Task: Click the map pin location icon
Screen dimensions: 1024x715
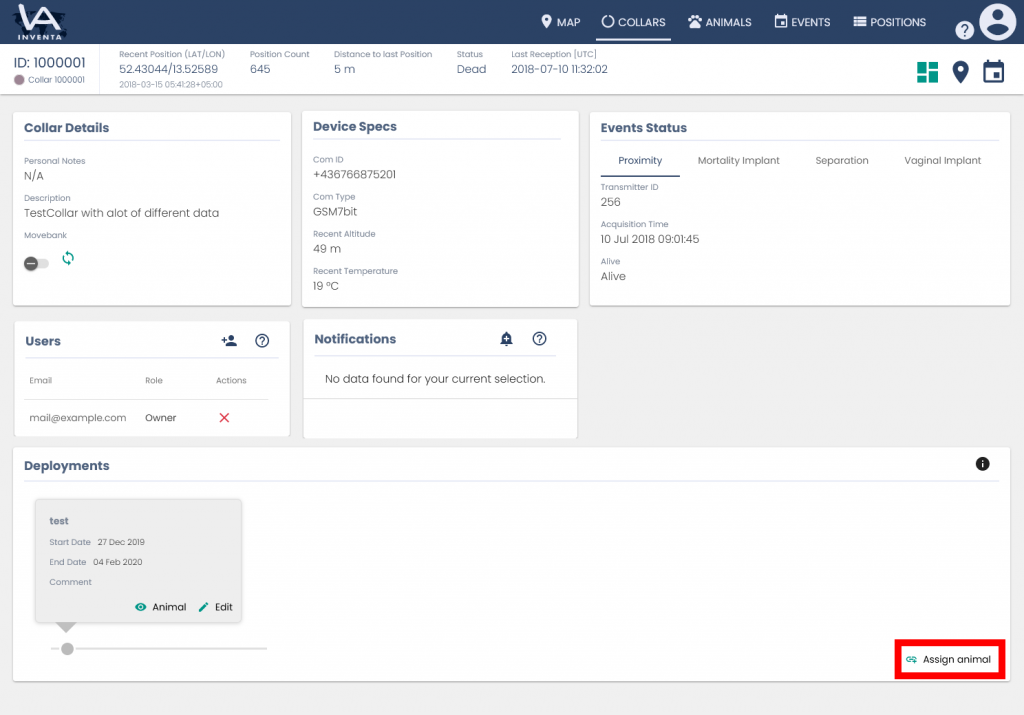Action: click(960, 72)
